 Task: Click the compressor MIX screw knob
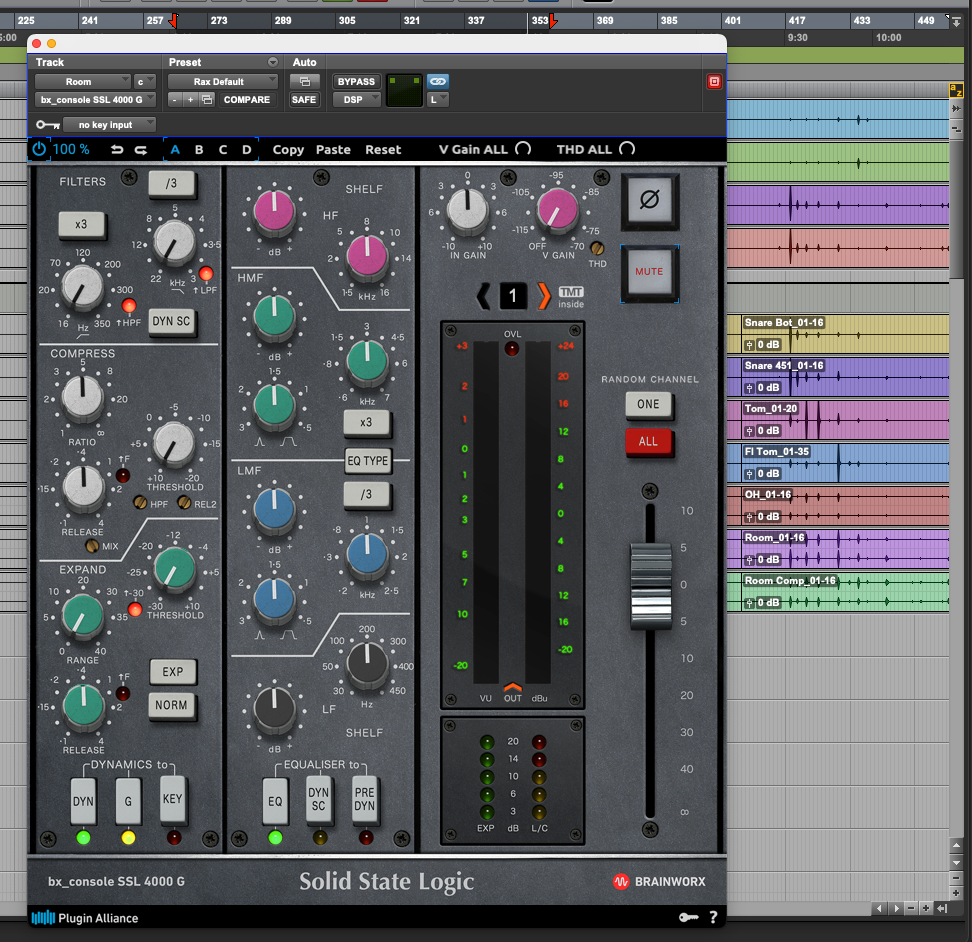[92, 546]
